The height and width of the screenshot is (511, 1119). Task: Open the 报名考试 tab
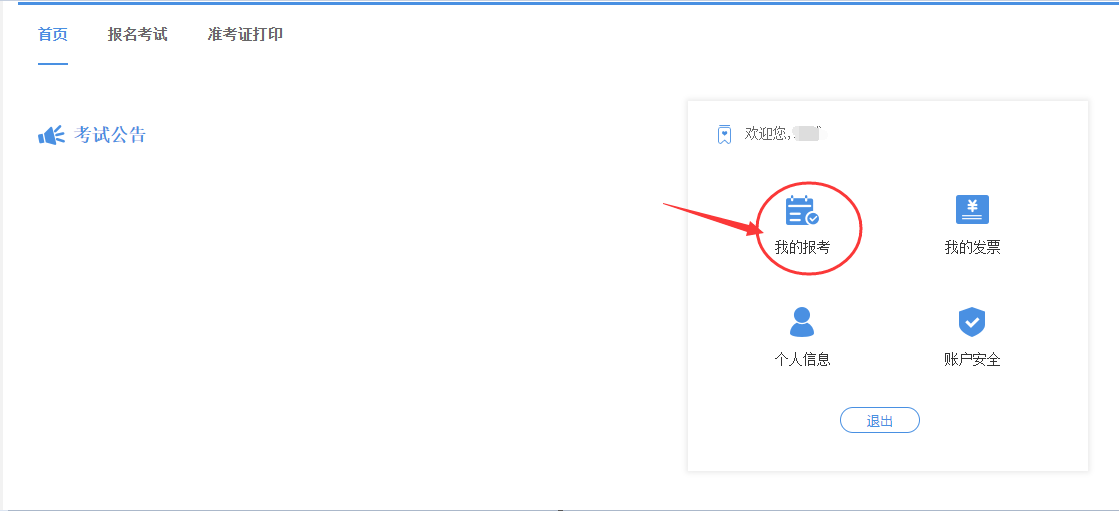(138, 35)
